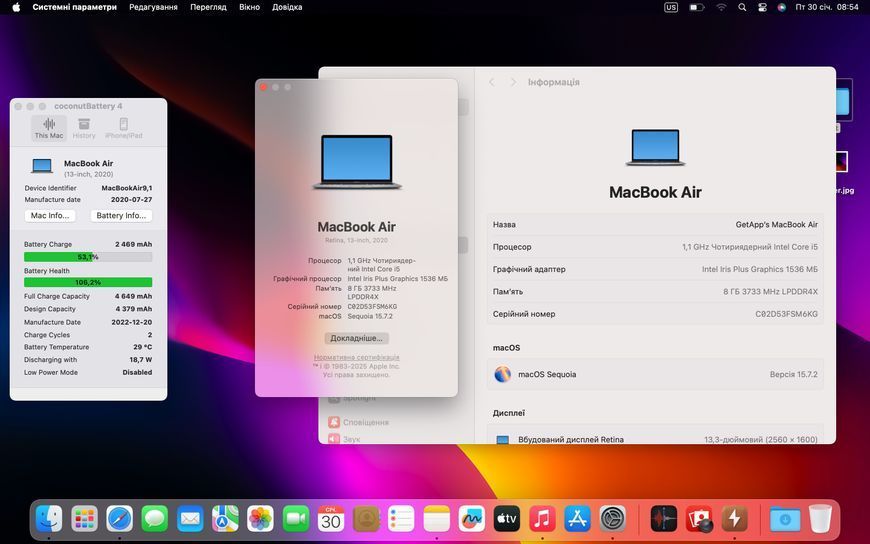The width and height of the screenshot is (870, 544).
Task: Open Contacts app in the Dock
Action: (x=366, y=519)
